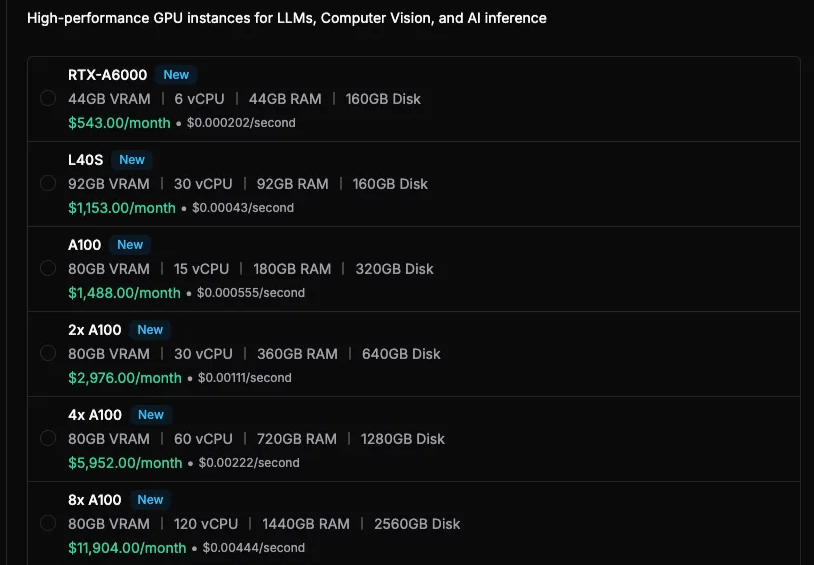Click the 120 vCPU spec
814x565 pixels.
pyautogui.click(x=206, y=524)
